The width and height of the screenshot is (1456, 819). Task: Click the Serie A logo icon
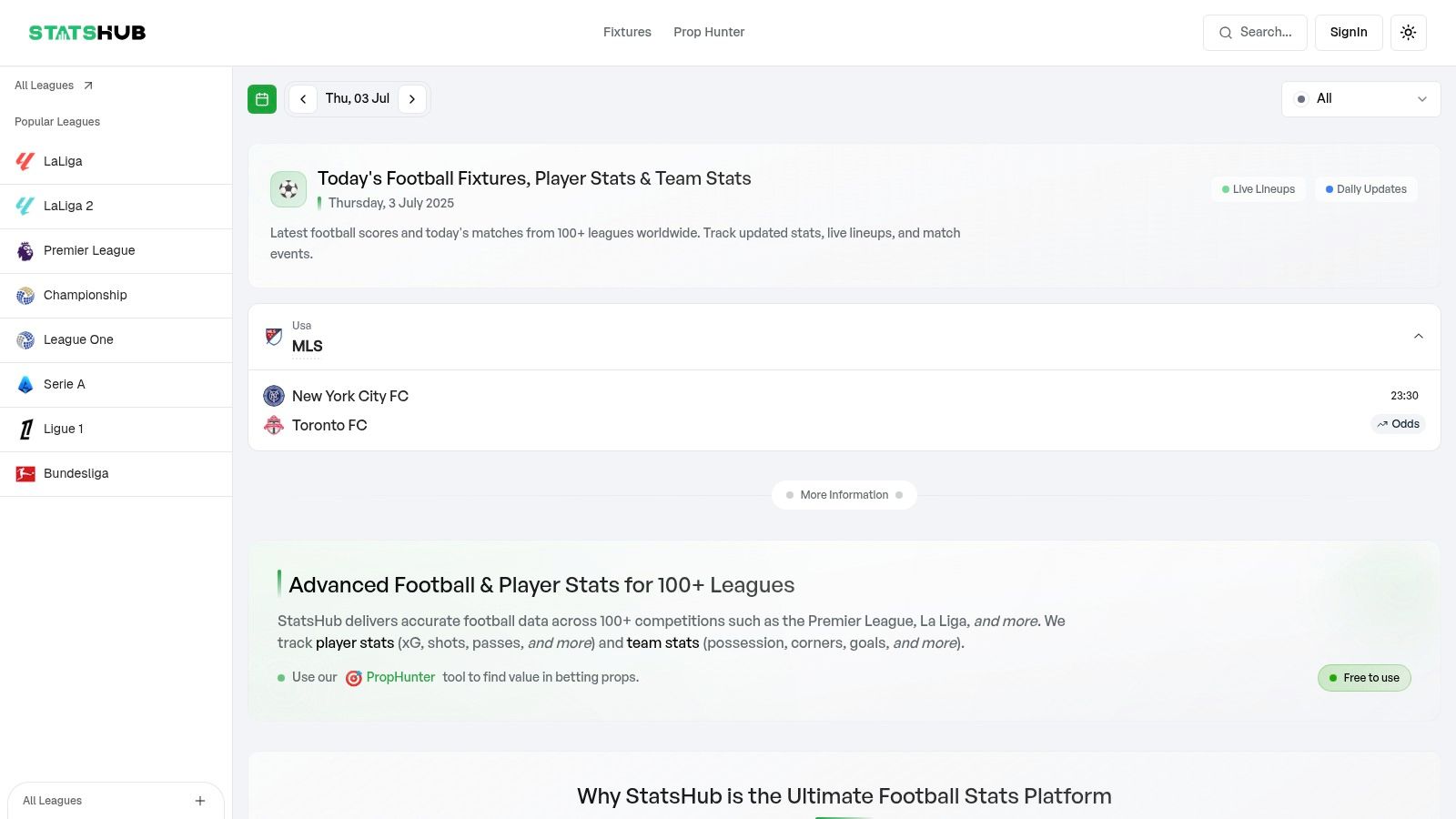coord(25,384)
